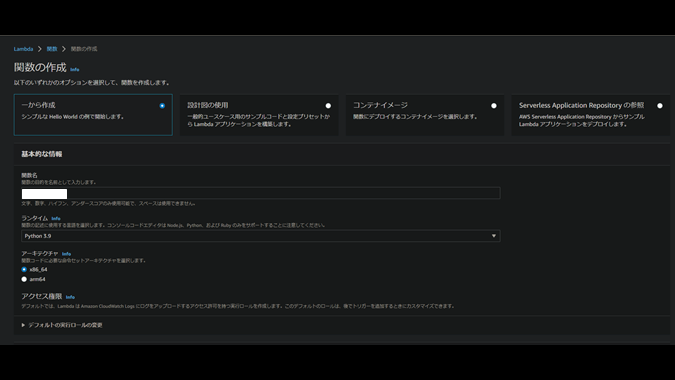675x380 pixels.
Task: Select the 一から作成 radio button
Action: 162,105
